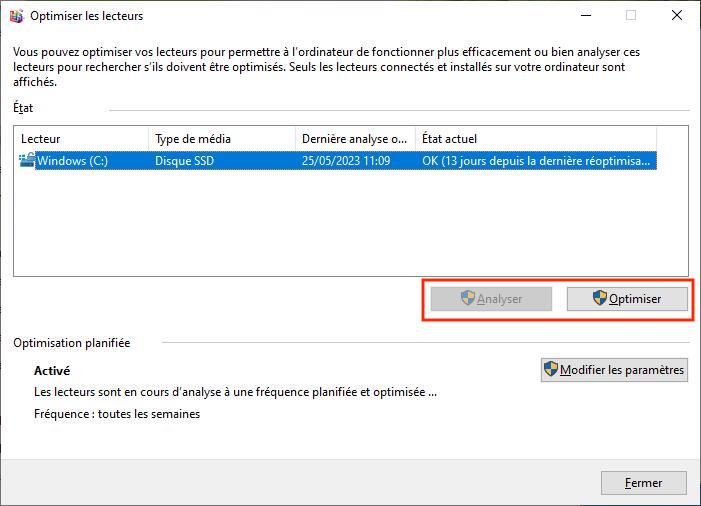Minimize the Optimiser les lecteurs window
Image resolution: width=701 pixels, height=506 pixels.
click(x=584, y=16)
